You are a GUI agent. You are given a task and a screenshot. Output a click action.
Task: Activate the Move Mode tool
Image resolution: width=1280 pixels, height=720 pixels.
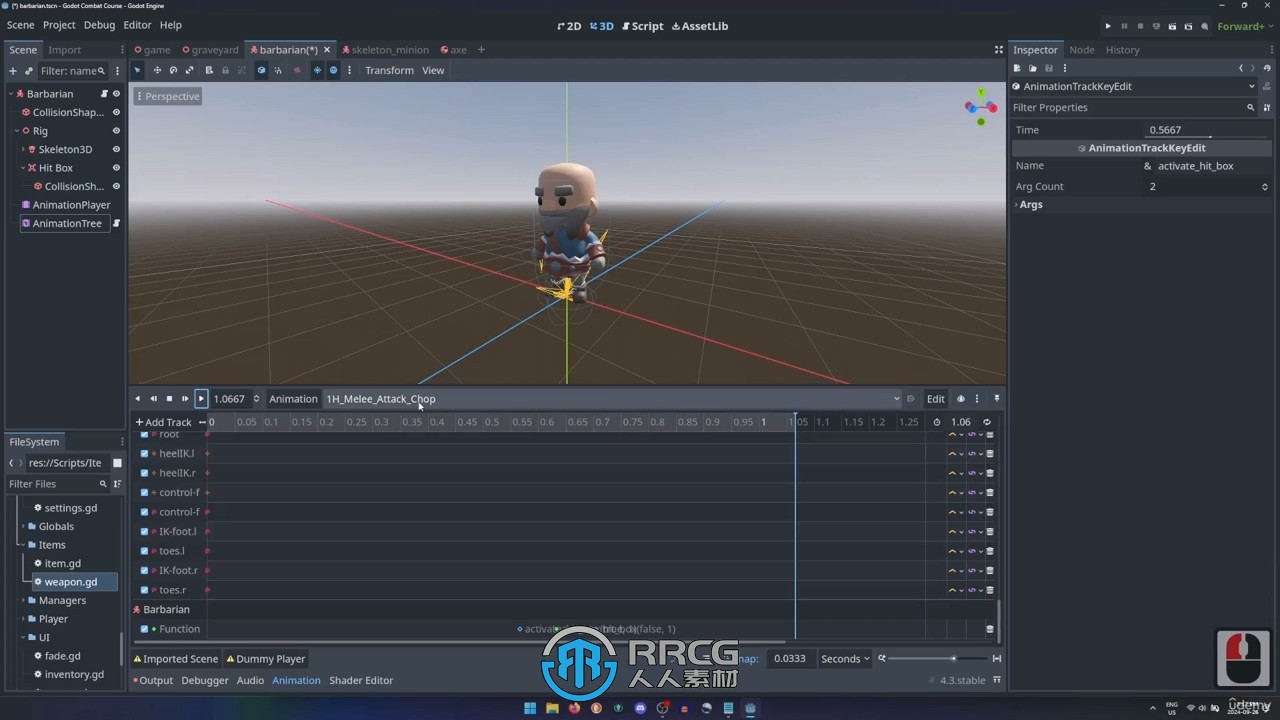point(157,70)
